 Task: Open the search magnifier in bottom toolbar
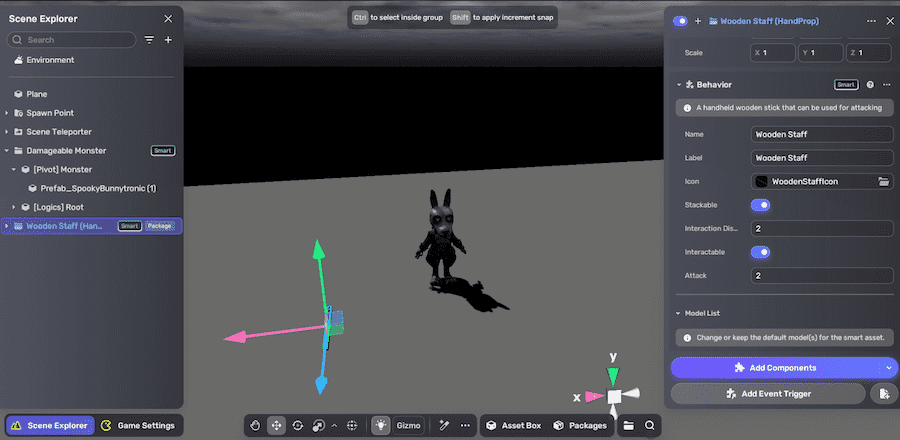[x=650, y=425]
